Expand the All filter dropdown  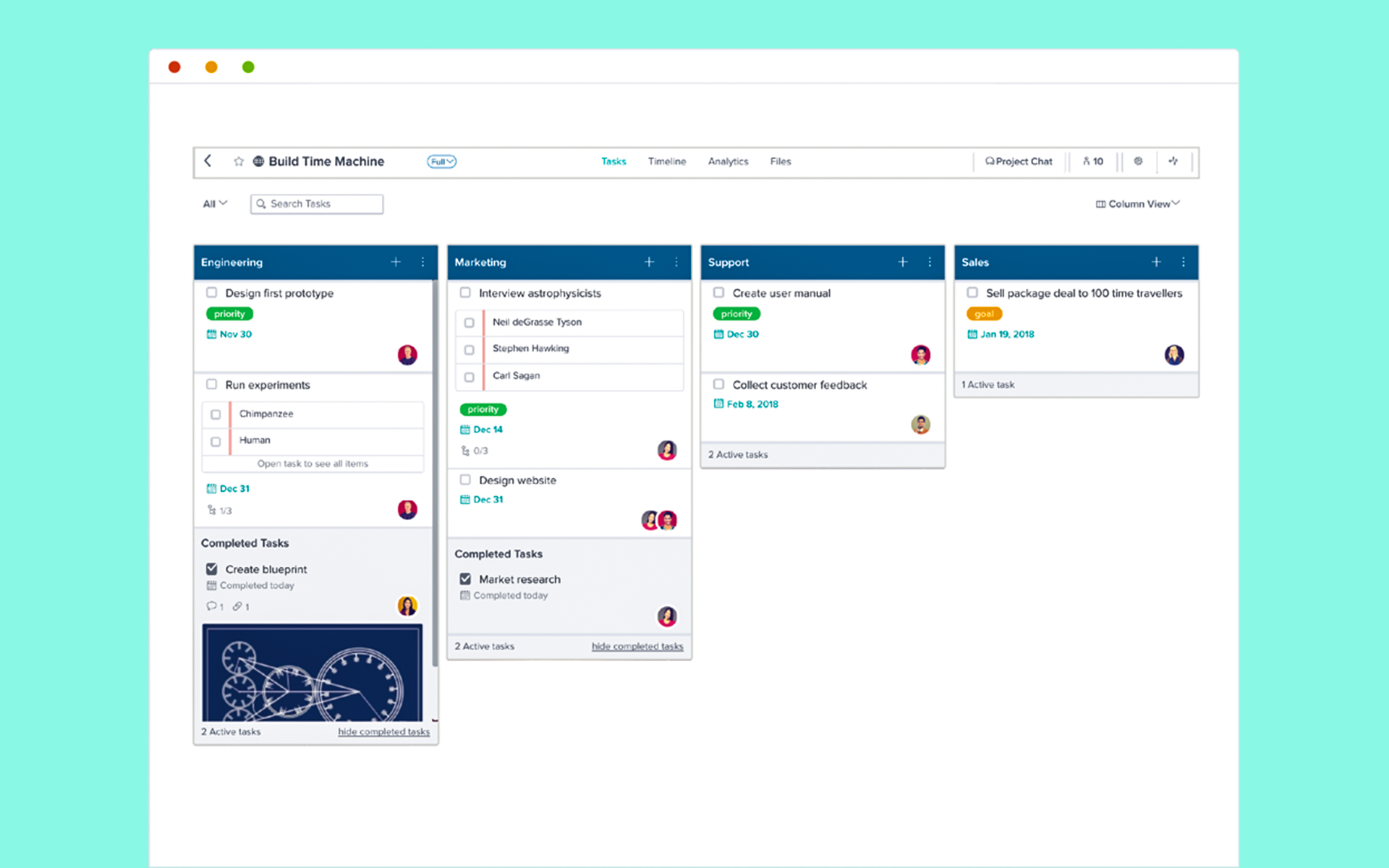pos(215,204)
